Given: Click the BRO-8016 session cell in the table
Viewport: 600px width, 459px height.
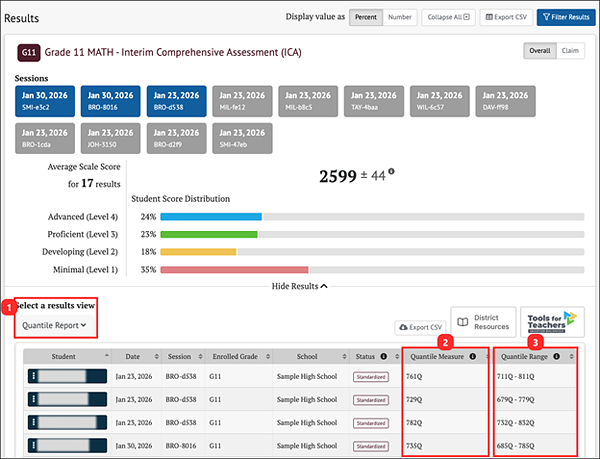Looking at the screenshot, I should coord(181,446).
